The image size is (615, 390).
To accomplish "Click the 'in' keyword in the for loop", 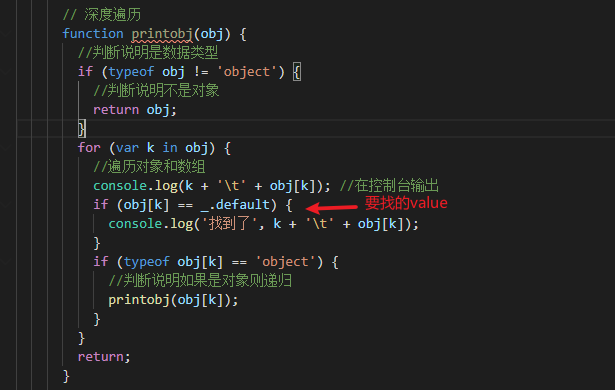I will [170, 148].
